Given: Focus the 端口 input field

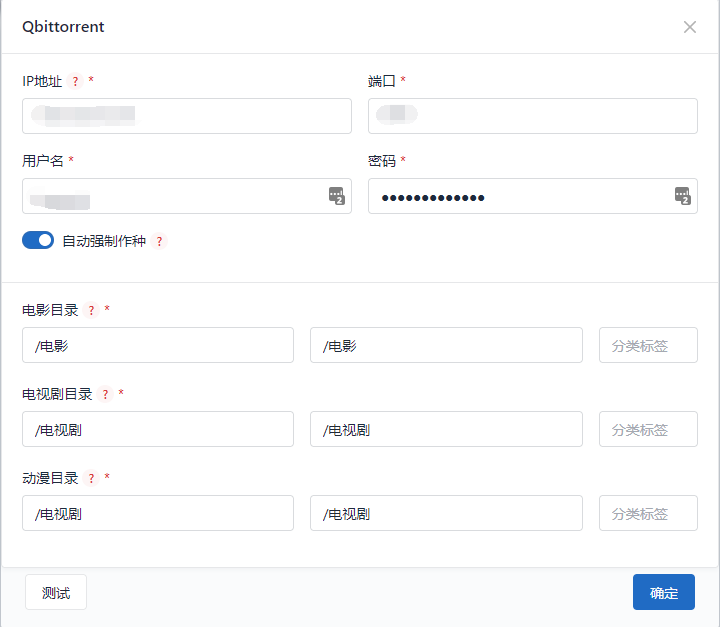Looking at the screenshot, I should [x=533, y=116].
